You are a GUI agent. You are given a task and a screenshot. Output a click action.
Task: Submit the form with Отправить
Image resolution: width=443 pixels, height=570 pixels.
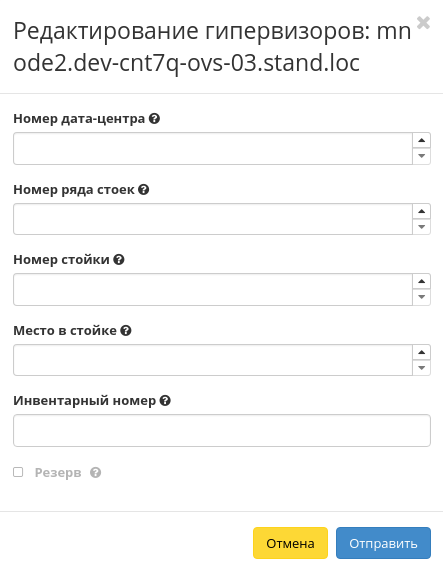coord(383,543)
